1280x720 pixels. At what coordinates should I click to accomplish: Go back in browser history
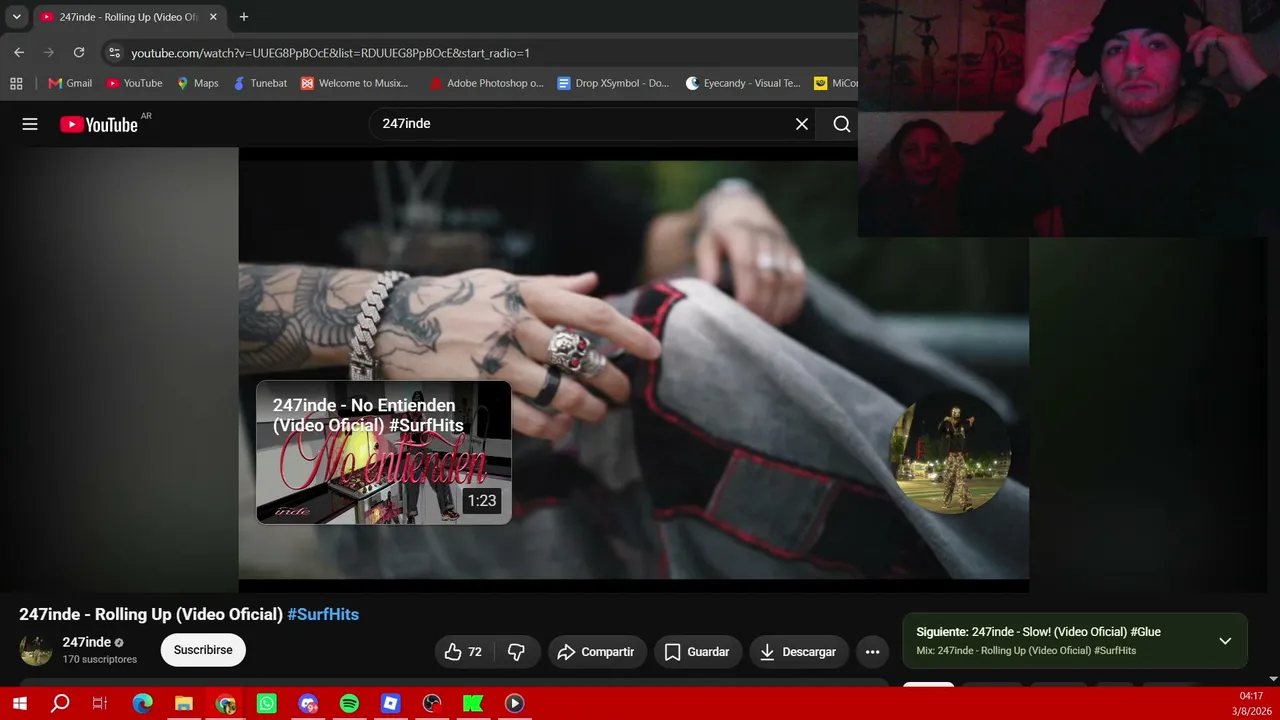tap(19, 52)
